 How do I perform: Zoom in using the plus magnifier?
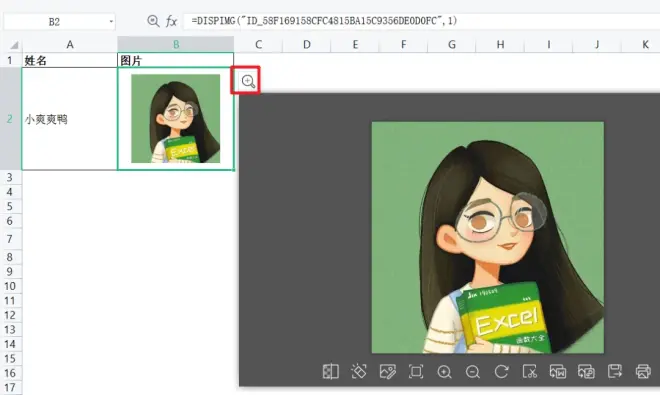(444, 371)
